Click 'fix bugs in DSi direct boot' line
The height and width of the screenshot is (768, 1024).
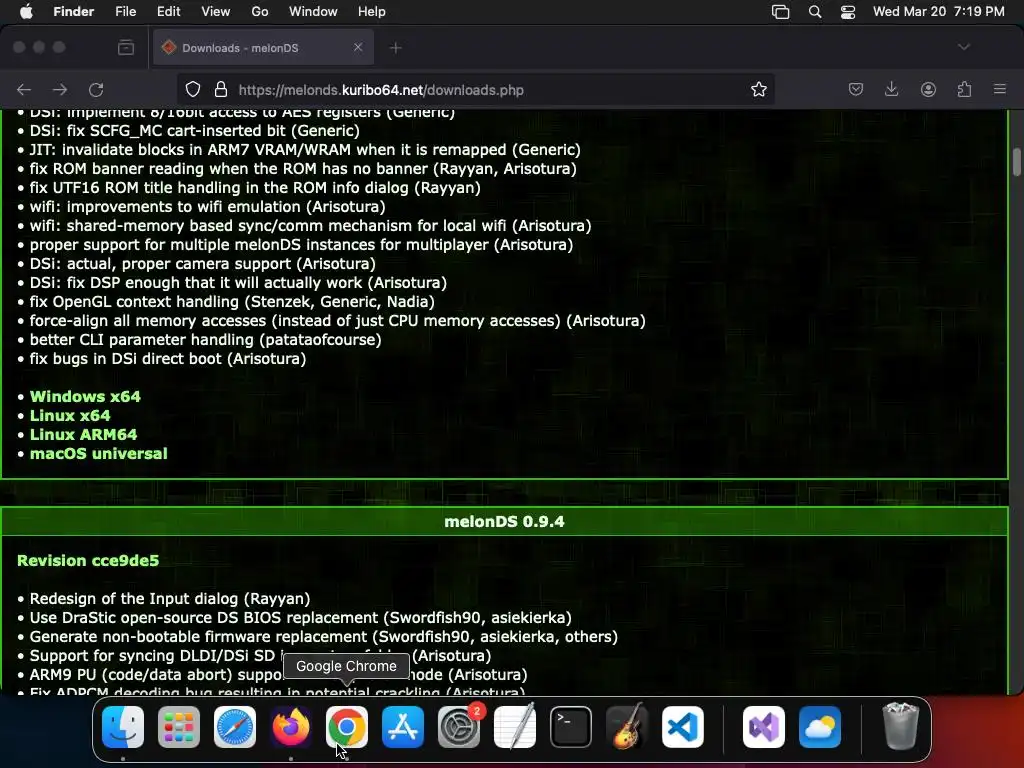168,359
